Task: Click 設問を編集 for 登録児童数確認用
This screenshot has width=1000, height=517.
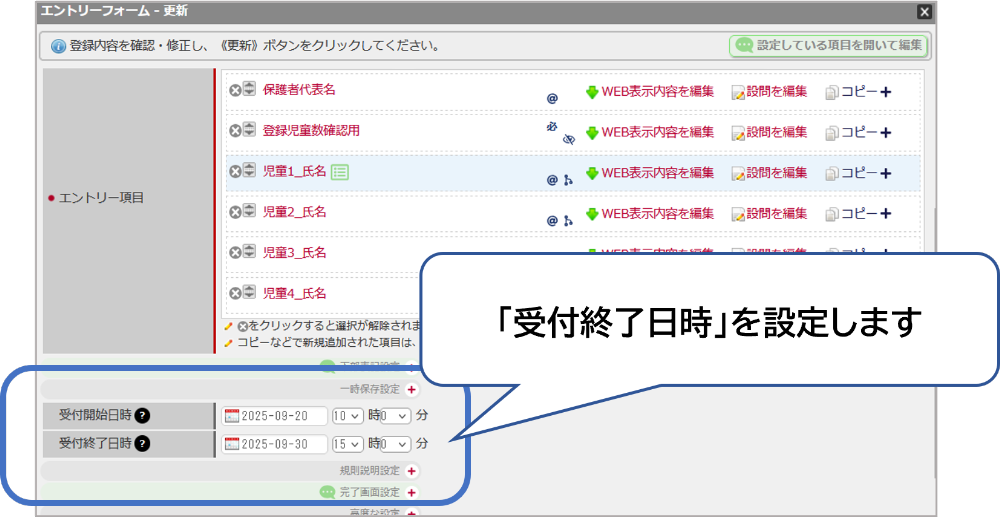Action: 769,132
